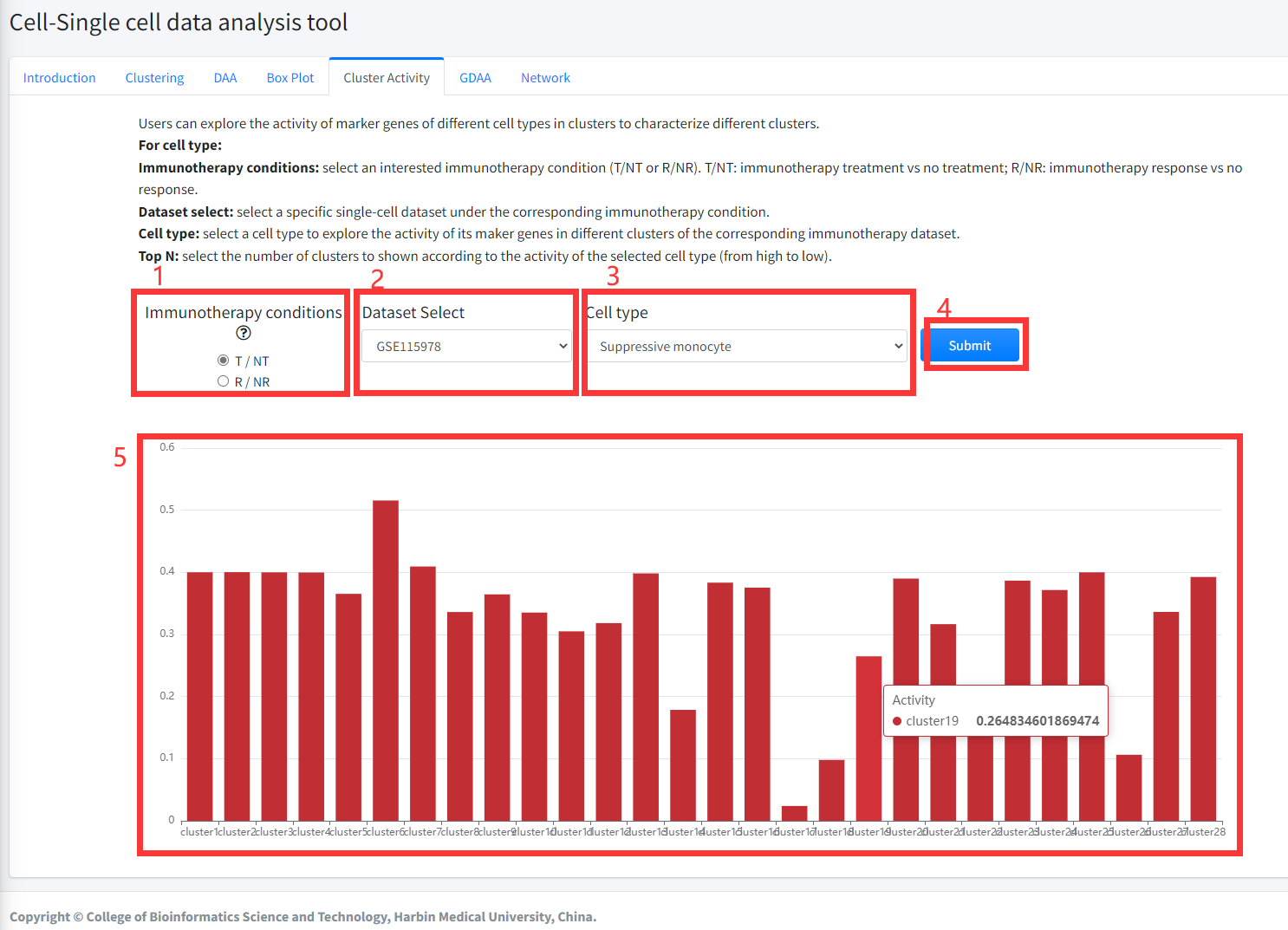
Task: Click the tallest bar for cluster6
Action: point(386,659)
